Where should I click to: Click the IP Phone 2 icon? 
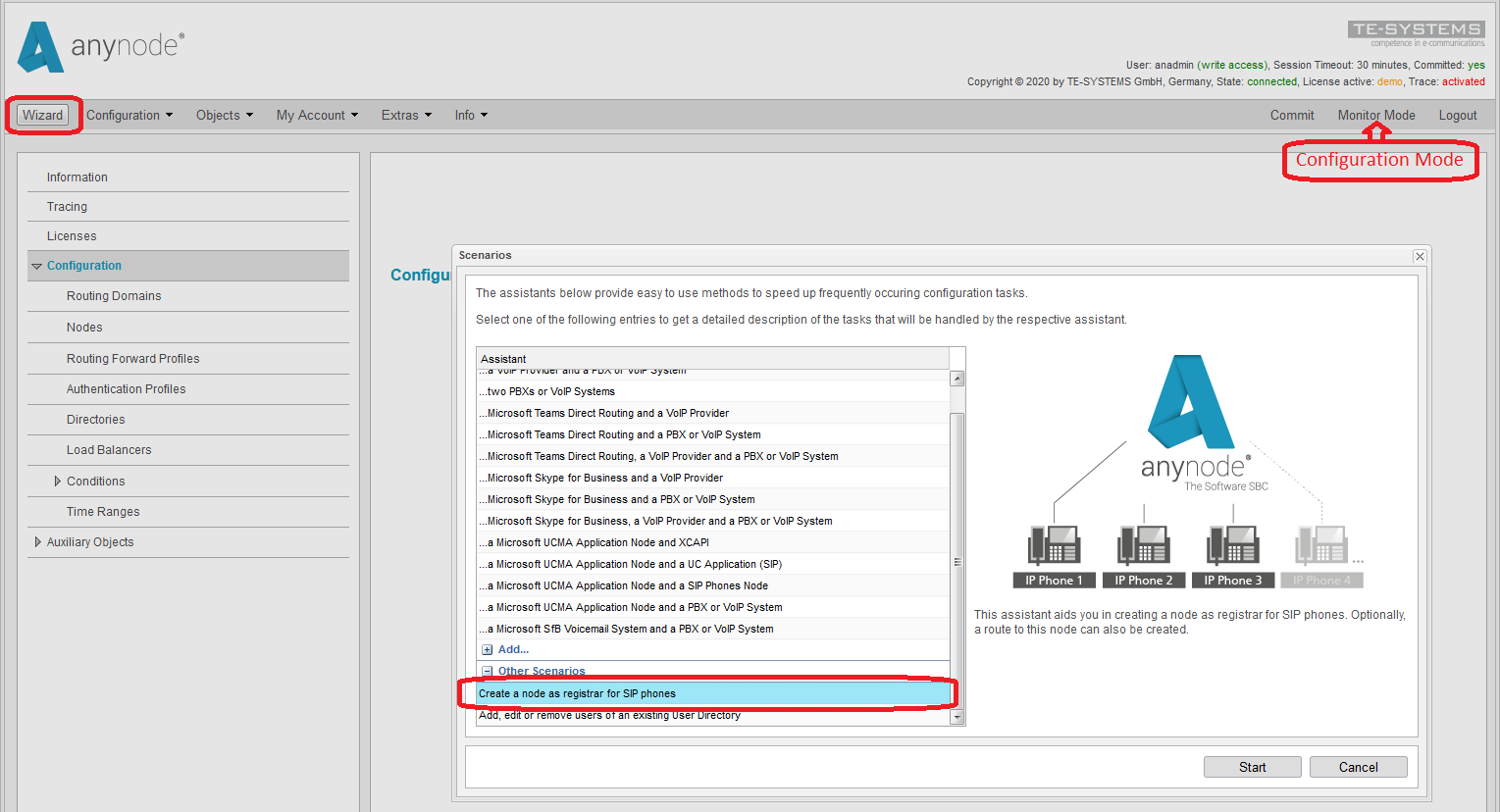[1143, 545]
